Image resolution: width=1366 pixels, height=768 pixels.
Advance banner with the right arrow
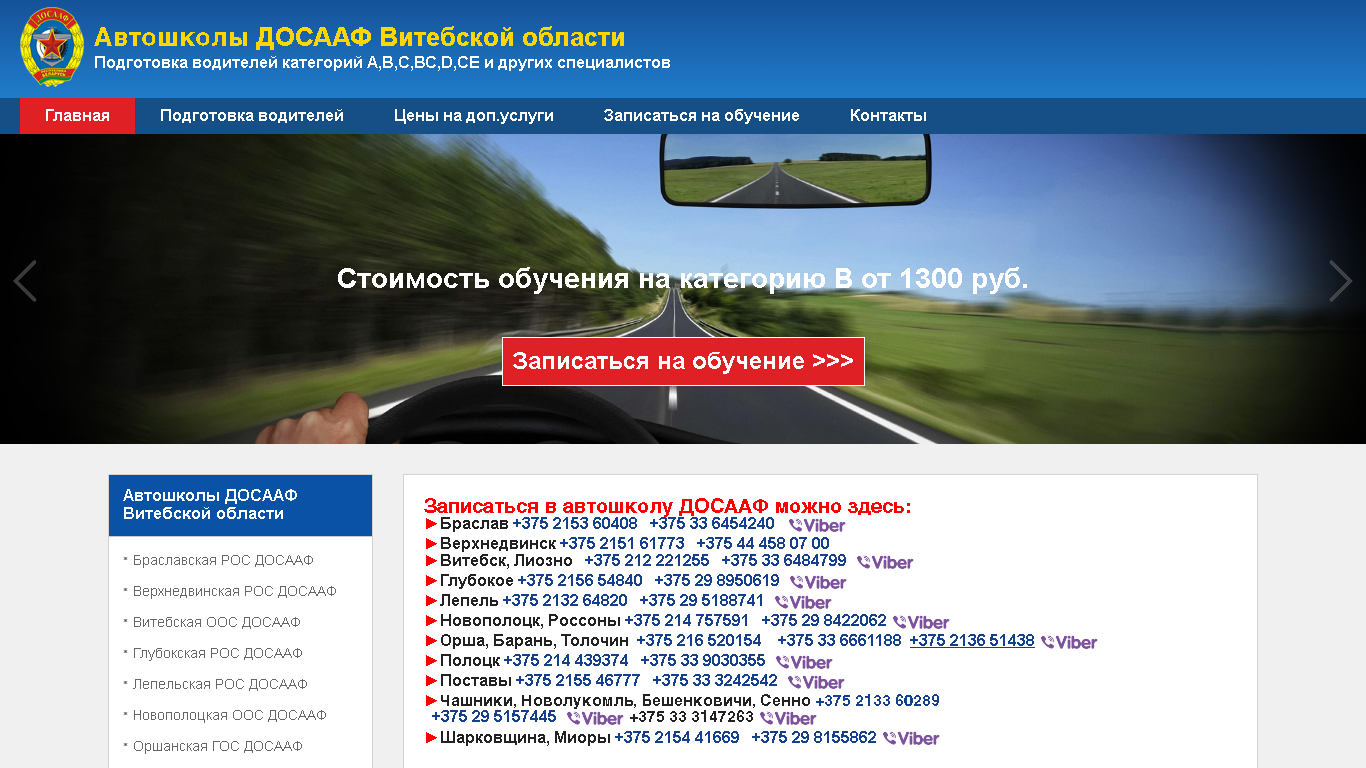[x=1340, y=281]
